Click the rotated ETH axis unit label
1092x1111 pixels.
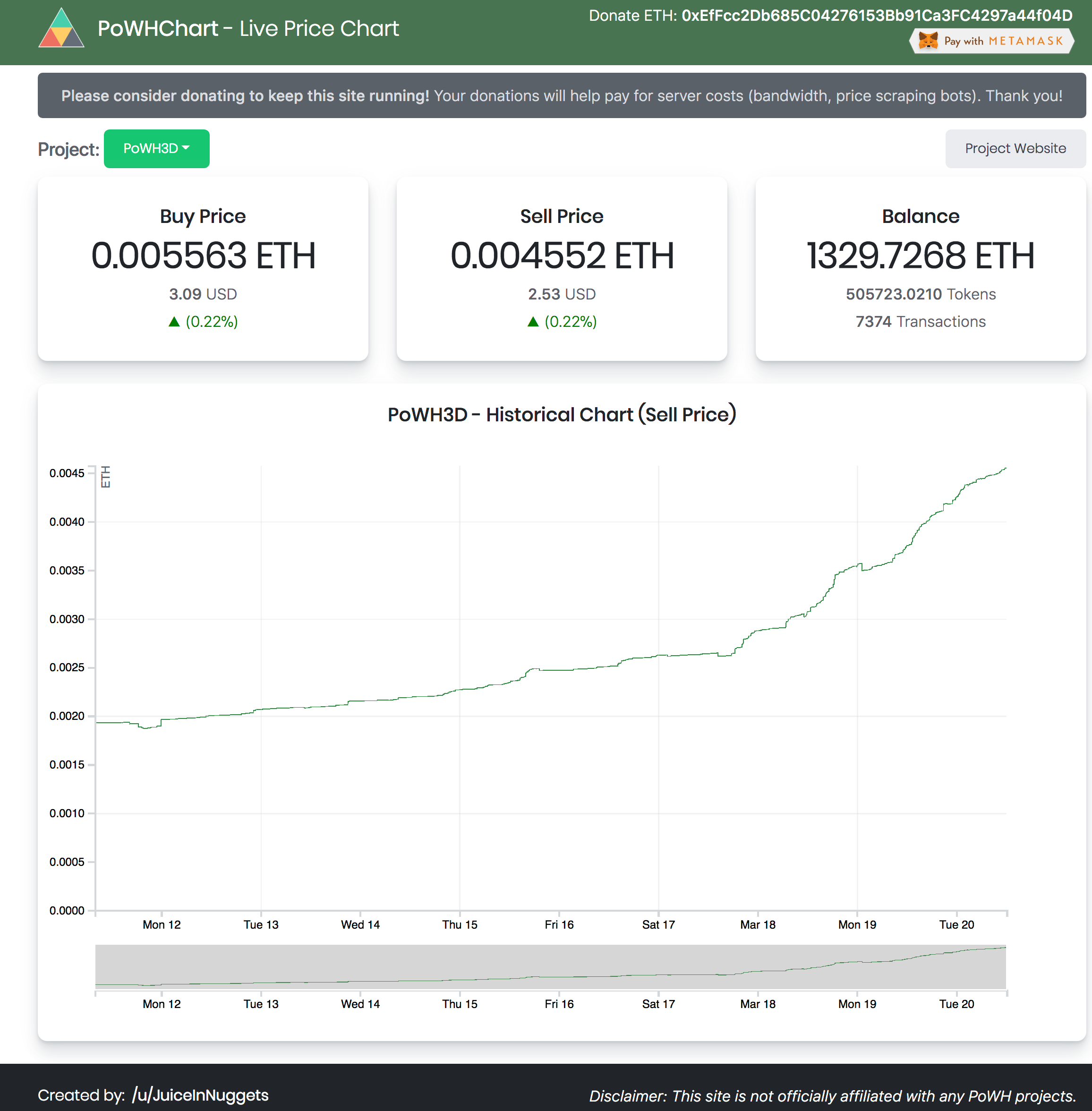105,477
